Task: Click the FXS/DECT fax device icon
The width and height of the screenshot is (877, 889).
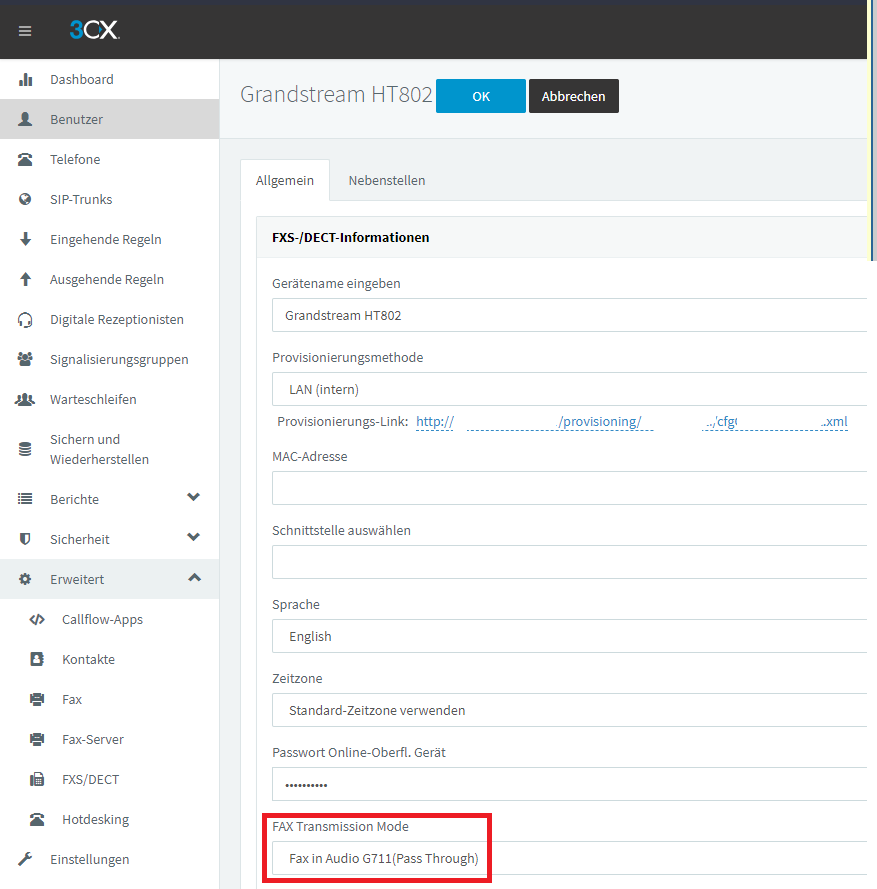Action: [37, 780]
